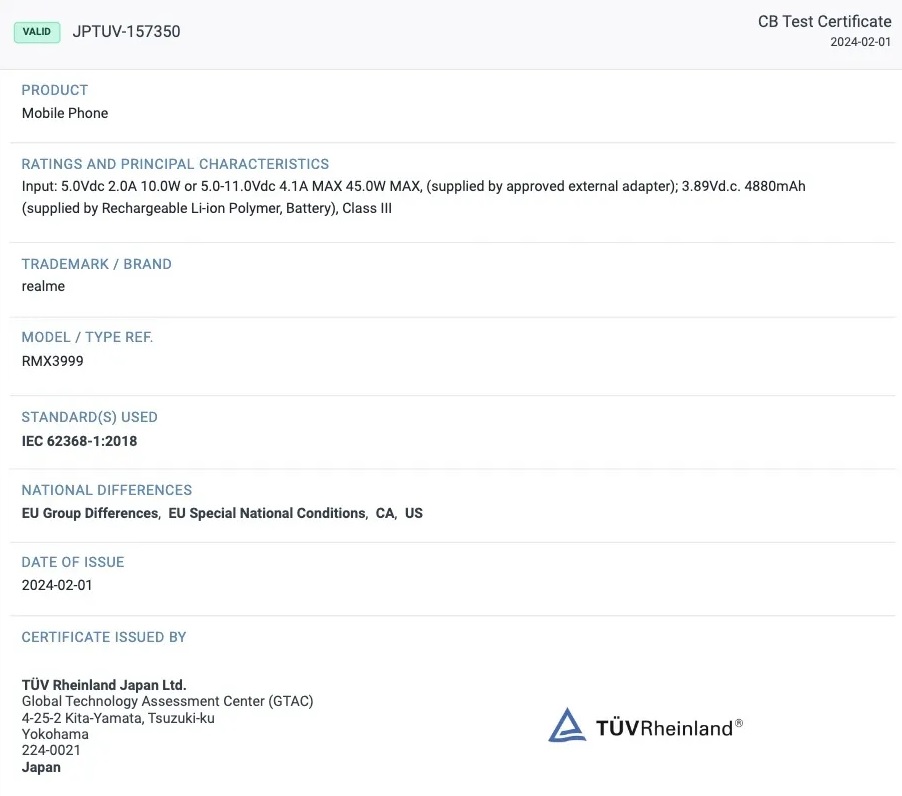Click the TÜV Rheinland triangle logo icon
The height and width of the screenshot is (796, 902).
pyautogui.click(x=567, y=725)
